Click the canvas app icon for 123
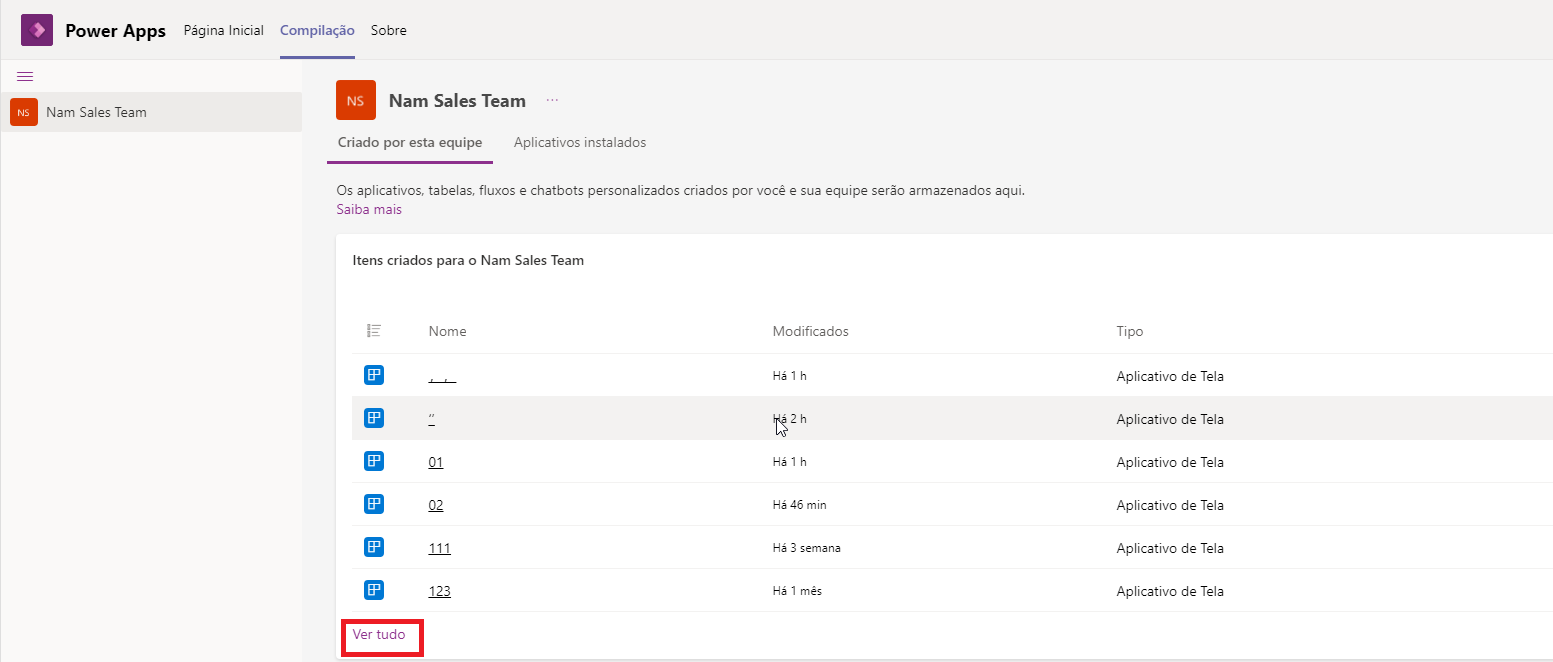Viewport: 1553px width, 662px height. pos(374,590)
